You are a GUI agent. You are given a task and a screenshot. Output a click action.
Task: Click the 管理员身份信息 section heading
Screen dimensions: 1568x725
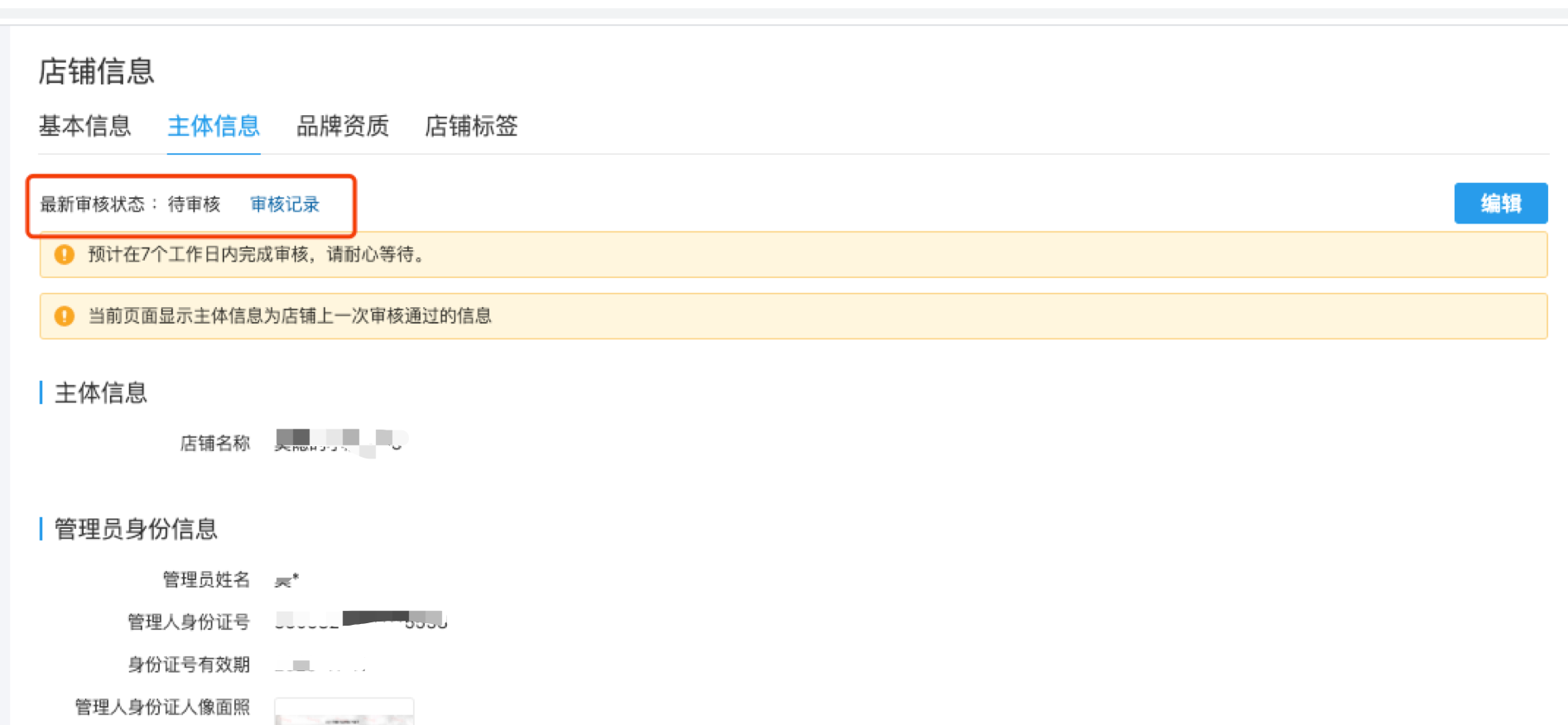click(136, 529)
